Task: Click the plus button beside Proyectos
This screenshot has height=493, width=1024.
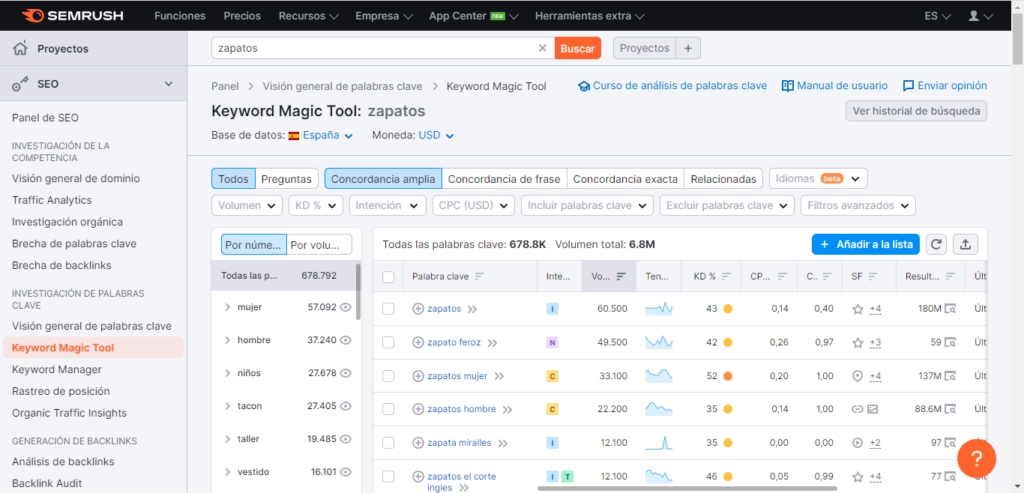Action: click(688, 48)
